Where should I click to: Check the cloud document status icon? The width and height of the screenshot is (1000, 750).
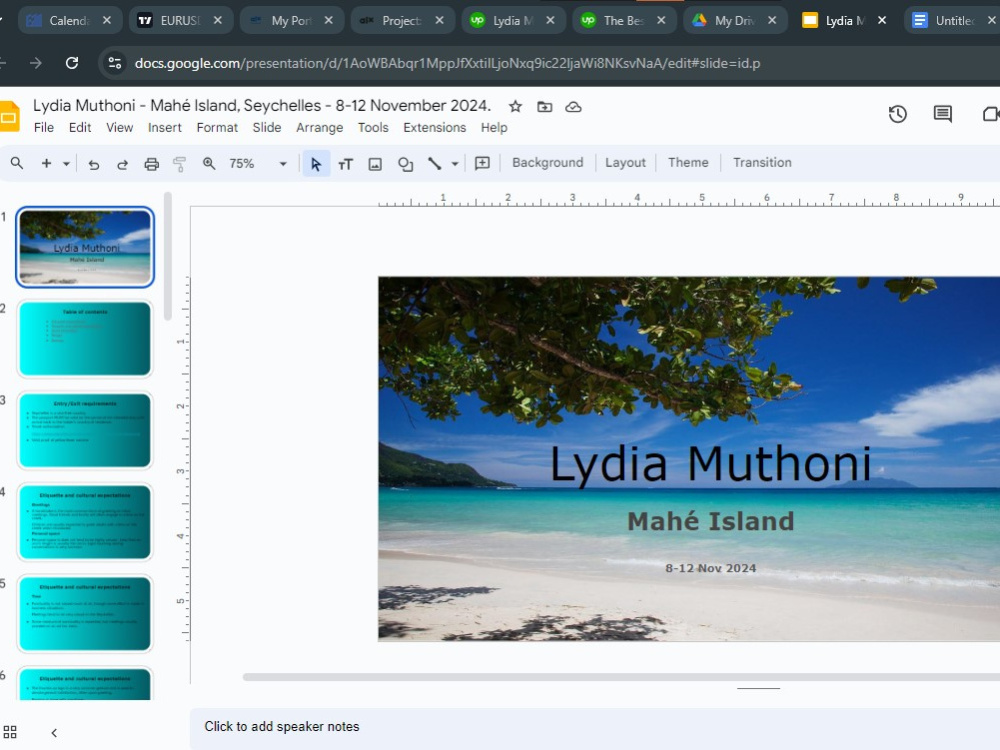(x=573, y=107)
